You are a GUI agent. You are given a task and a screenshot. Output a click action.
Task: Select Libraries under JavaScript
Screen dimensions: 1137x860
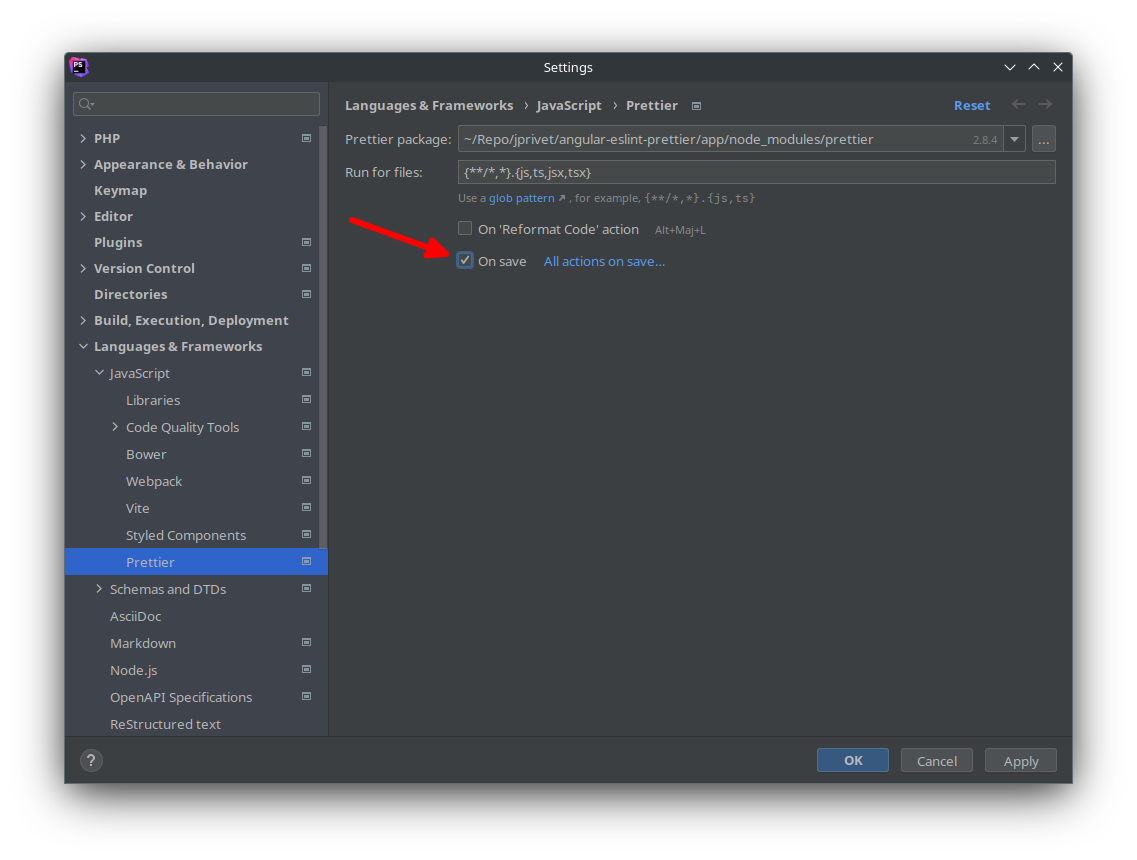pyautogui.click(x=153, y=400)
